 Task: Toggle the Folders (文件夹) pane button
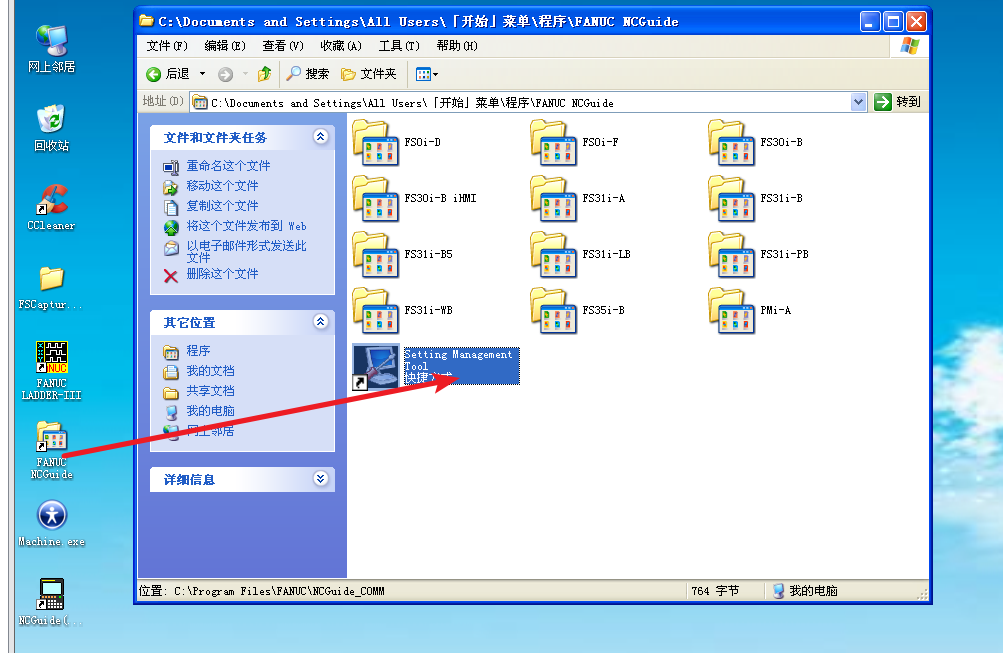point(368,74)
